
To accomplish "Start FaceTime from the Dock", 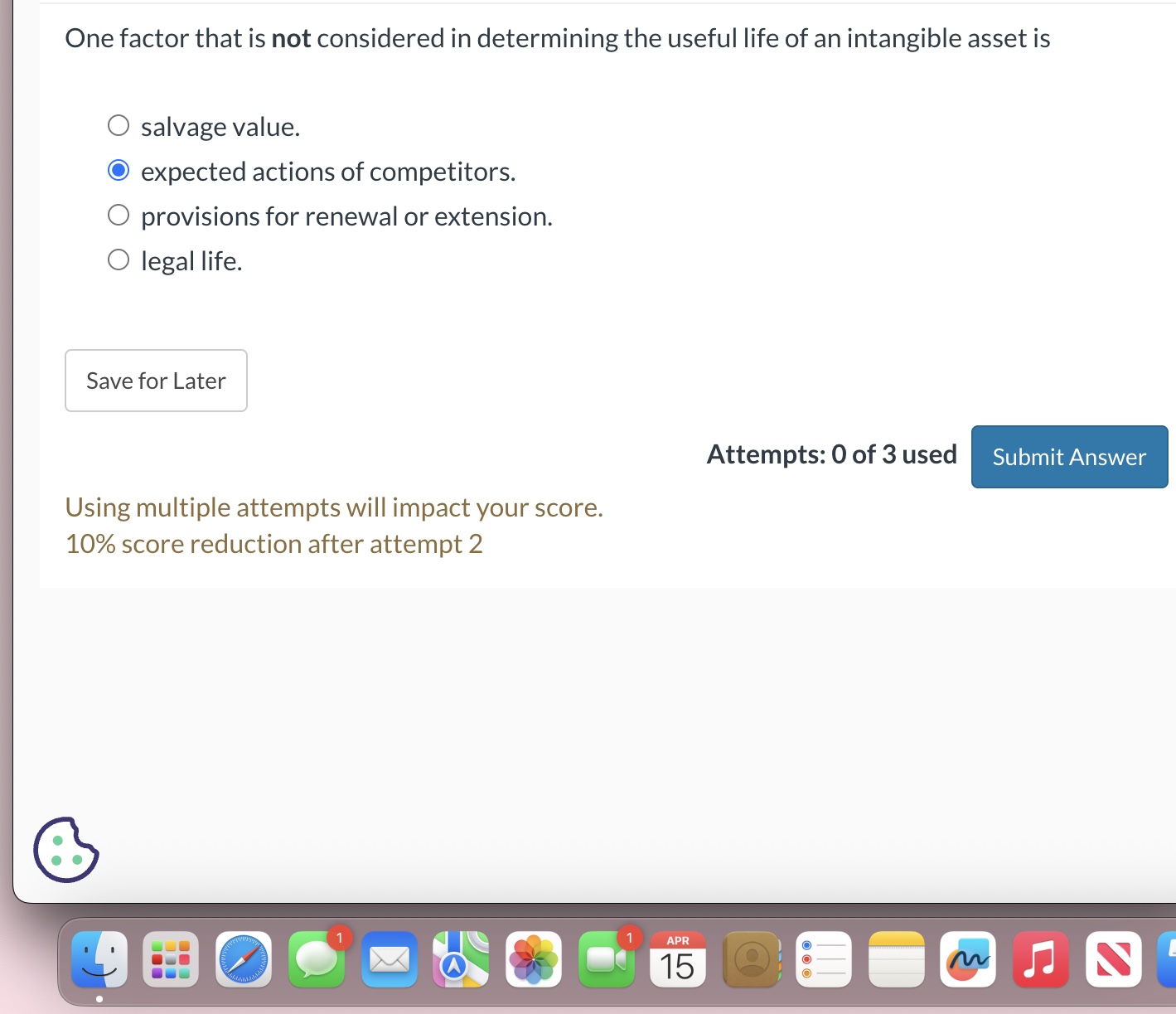I will pos(606,960).
